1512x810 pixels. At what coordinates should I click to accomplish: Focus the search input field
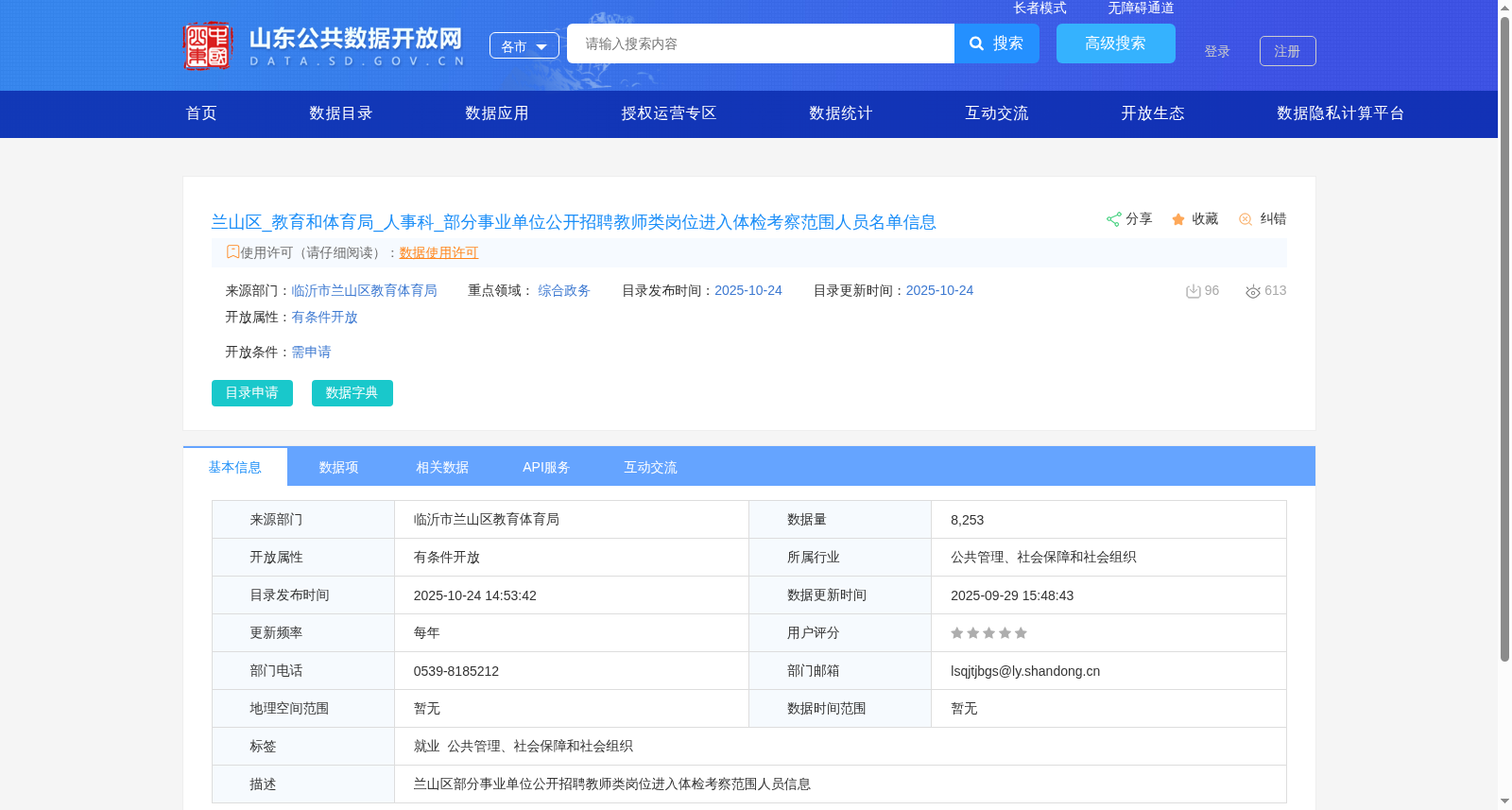click(761, 43)
